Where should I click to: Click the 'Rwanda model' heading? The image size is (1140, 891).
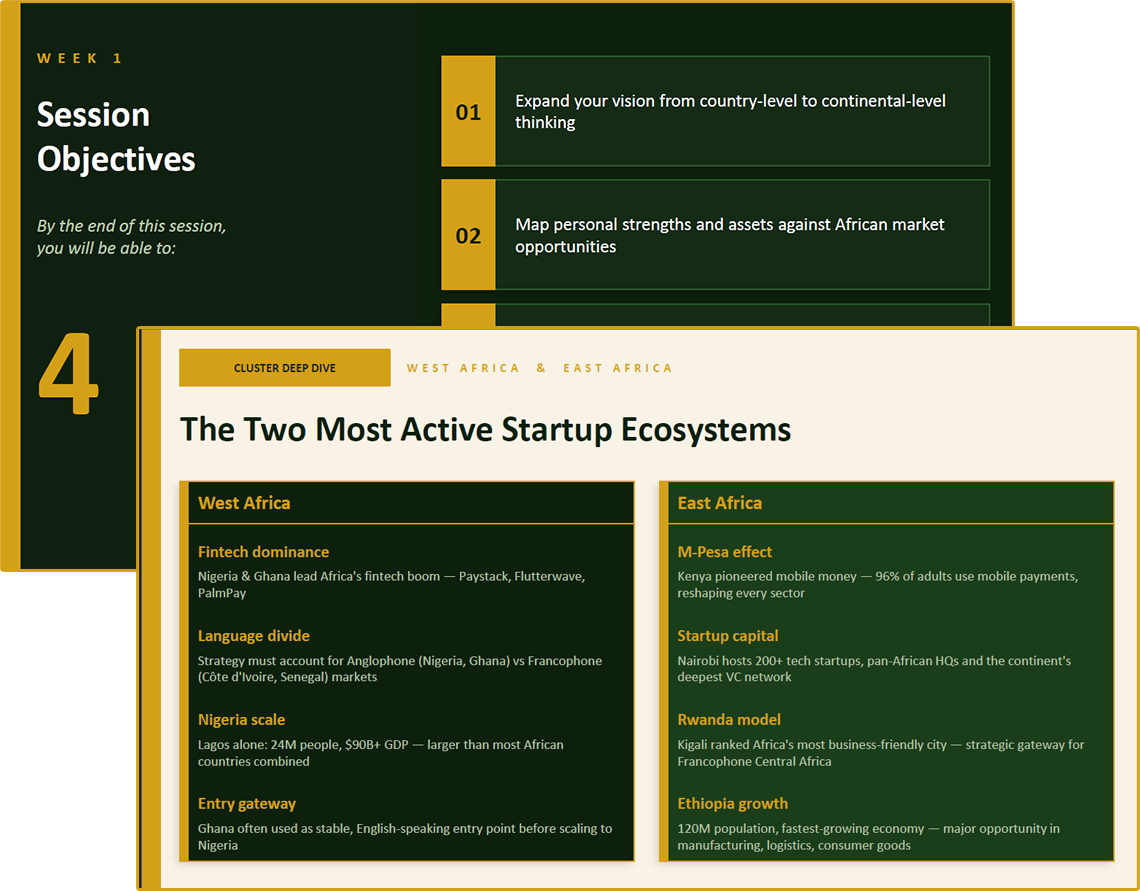click(x=729, y=719)
